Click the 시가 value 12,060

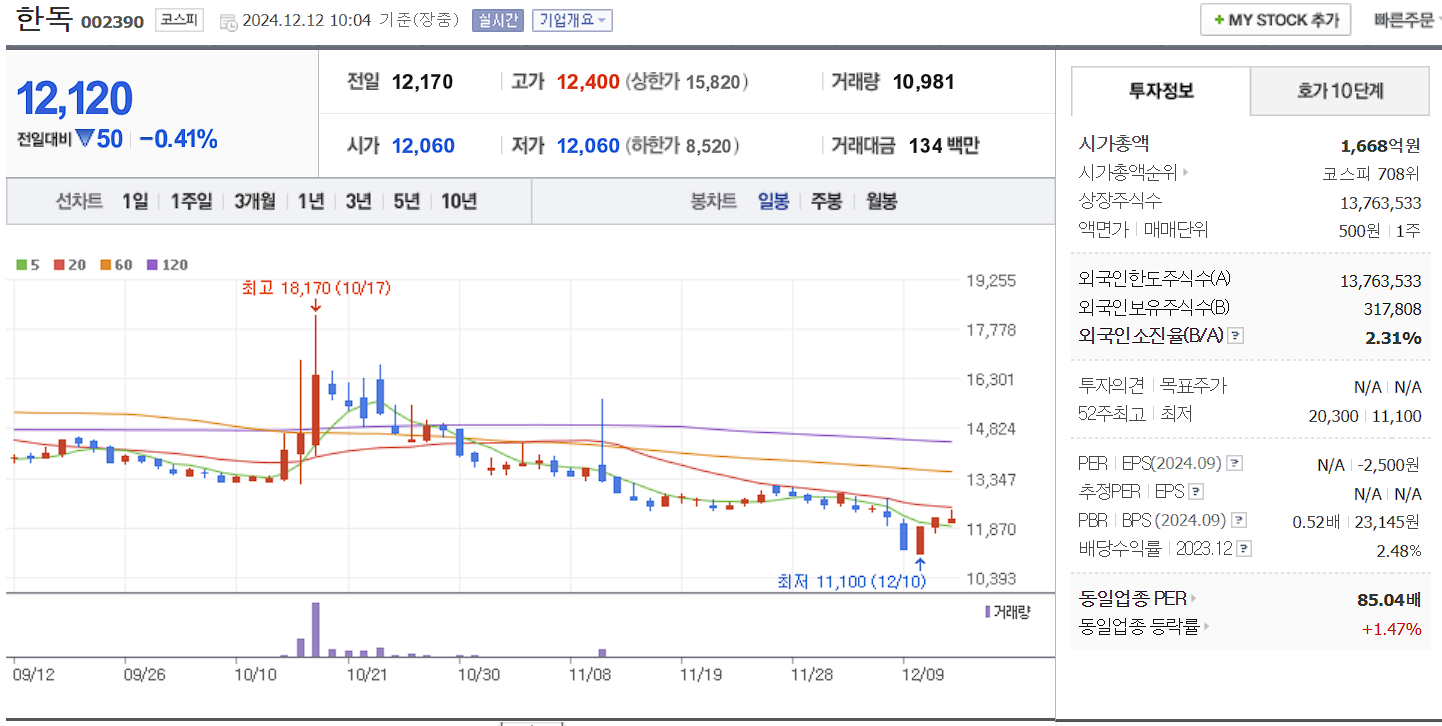[x=423, y=146]
